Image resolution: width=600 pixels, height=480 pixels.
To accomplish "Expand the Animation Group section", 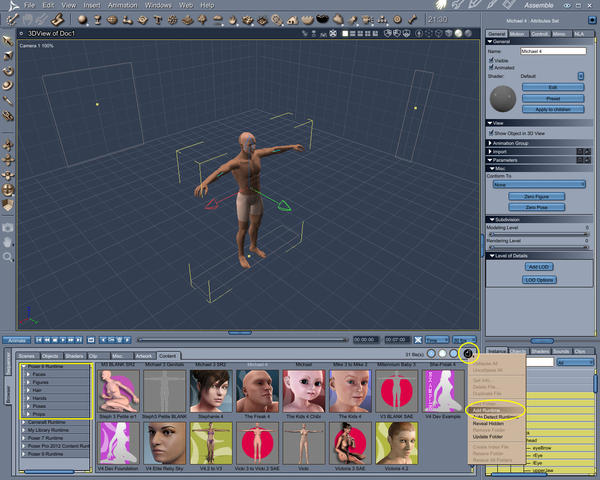I will coord(490,143).
